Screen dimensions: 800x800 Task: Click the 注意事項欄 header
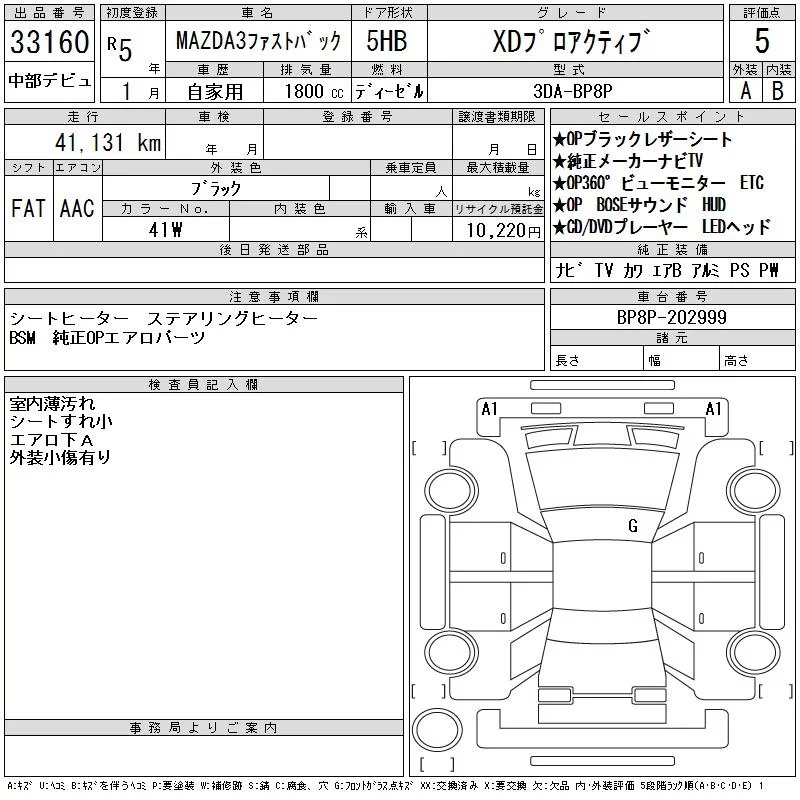click(x=274, y=296)
